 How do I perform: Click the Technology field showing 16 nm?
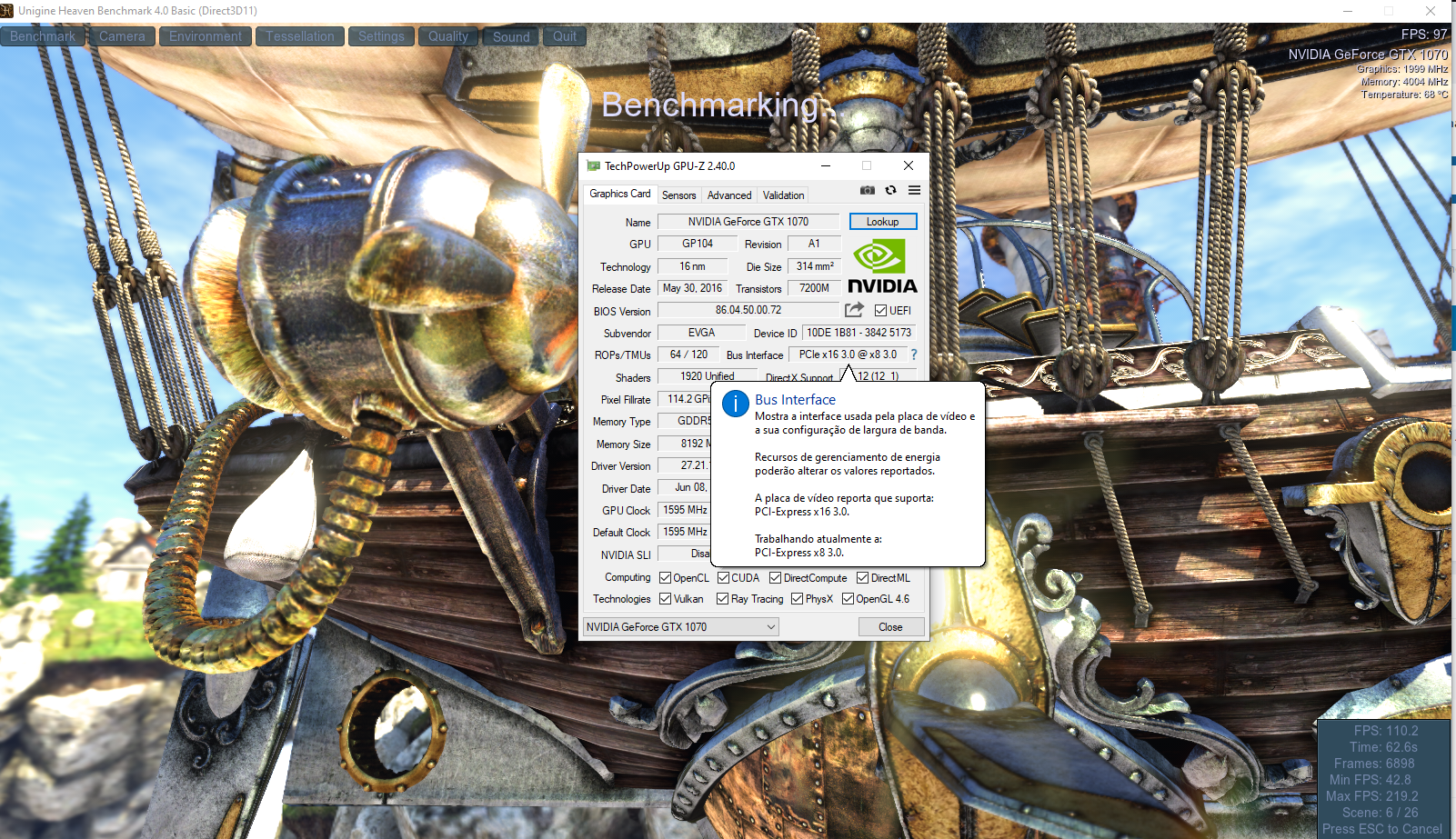693,266
